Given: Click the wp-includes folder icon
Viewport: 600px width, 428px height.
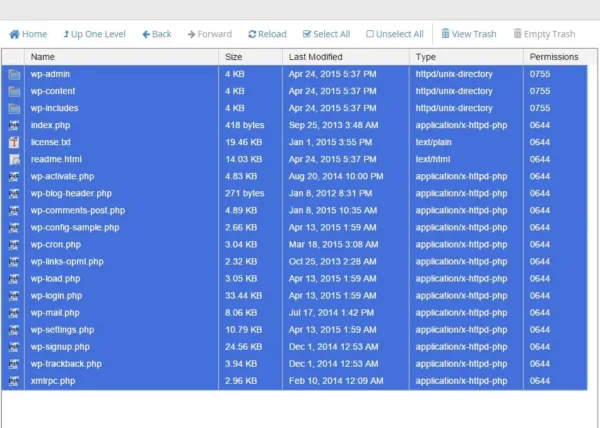Looking at the screenshot, I should (x=14, y=108).
